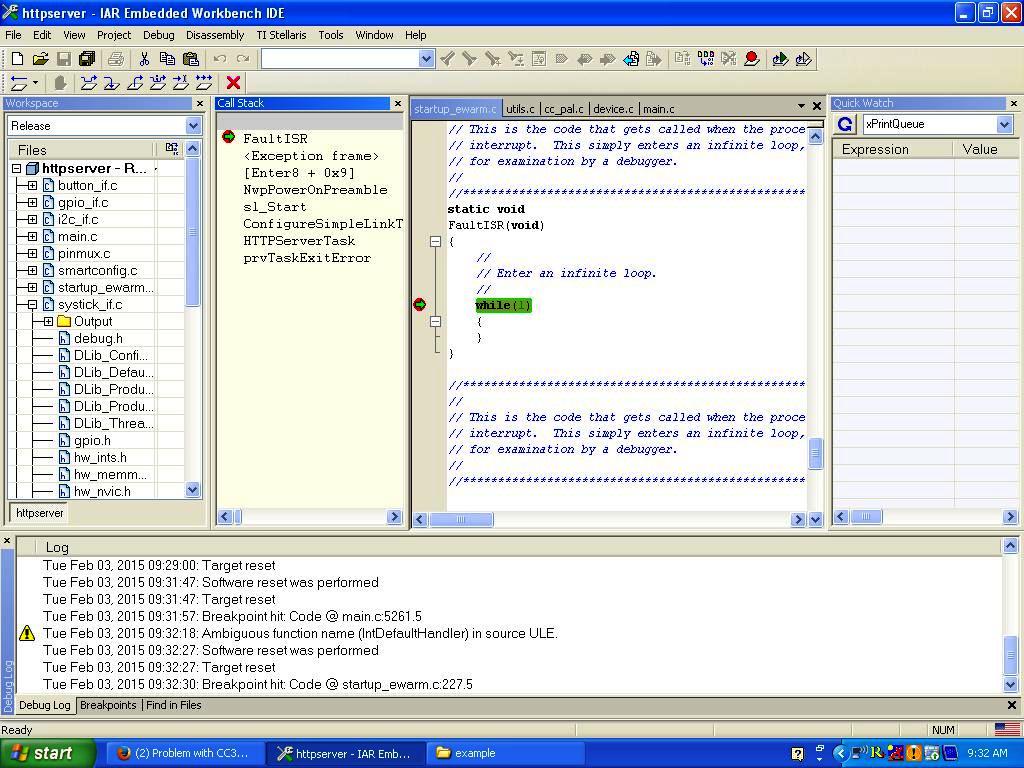Click the Expression column header in Quick Watch
The image size is (1024, 768).
pos(894,149)
